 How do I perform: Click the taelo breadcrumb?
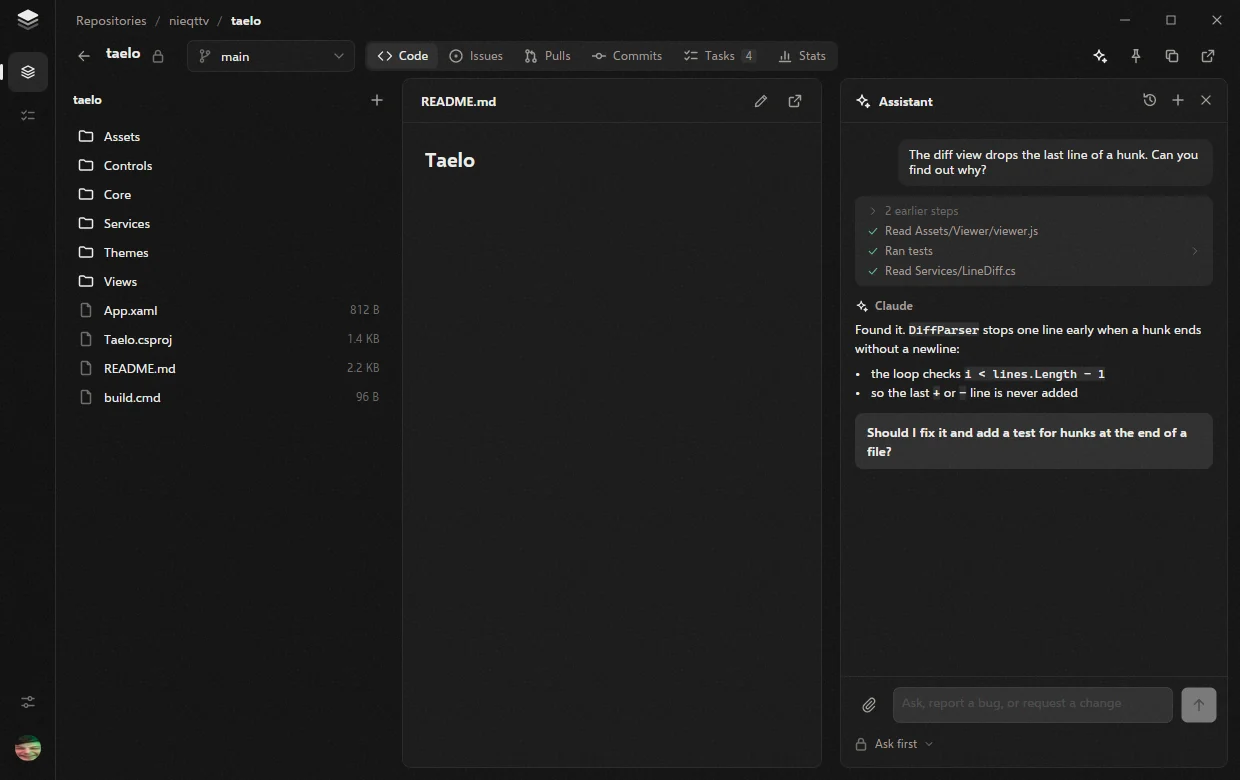[246, 20]
